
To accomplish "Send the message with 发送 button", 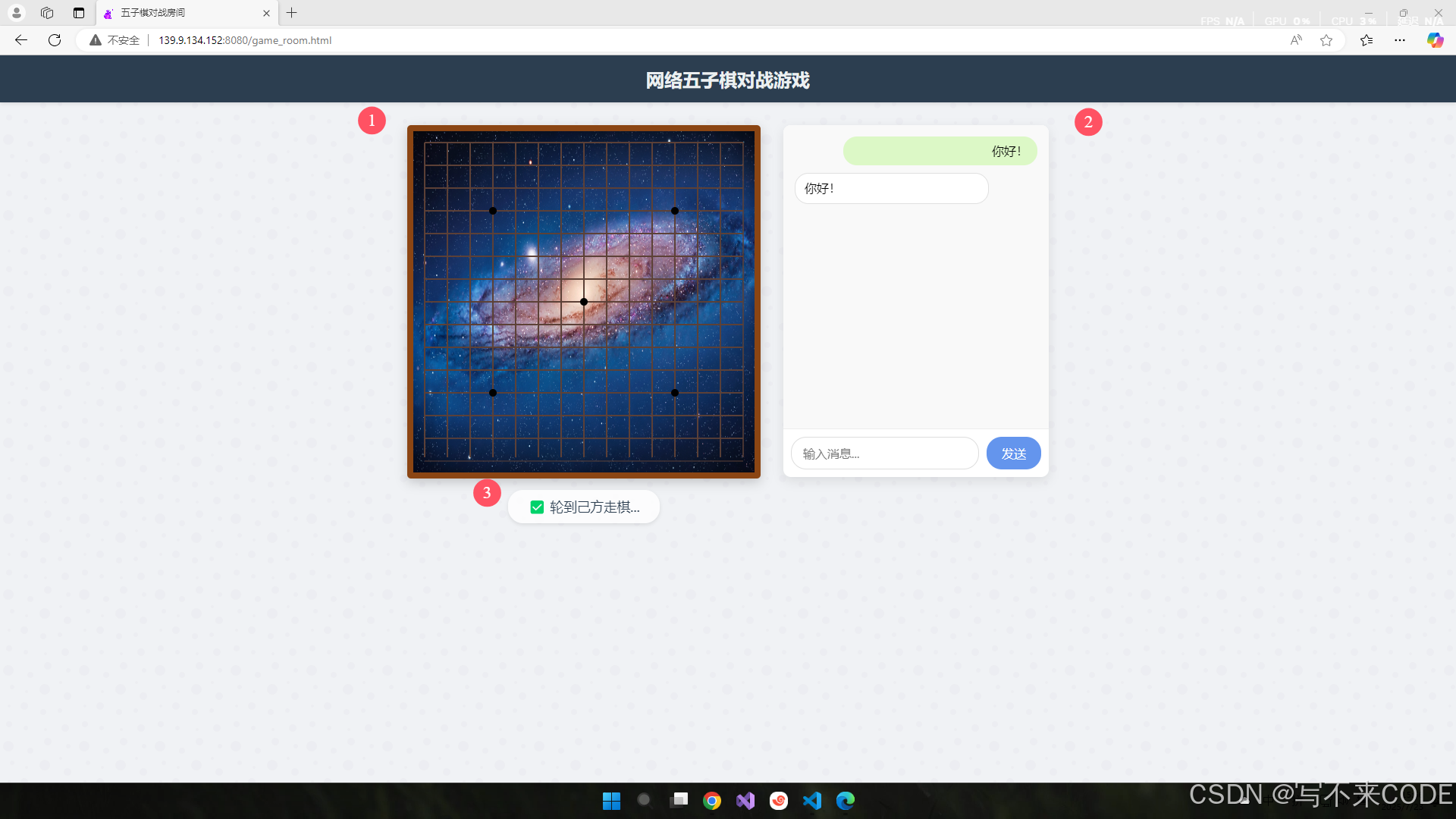I will pos(1013,453).
